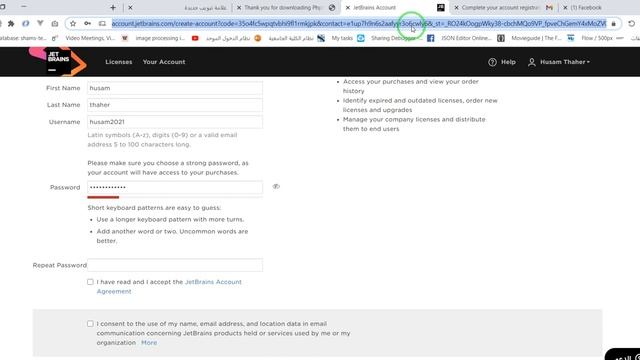This screenshot has height=360, width=640.
Task: Open the Video Meetings bookmark
Action: [x=90, y=38]
